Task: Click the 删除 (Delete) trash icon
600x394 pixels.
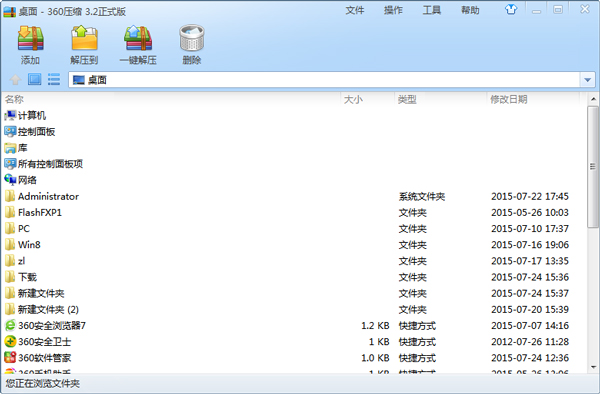Action: point(192,38)
